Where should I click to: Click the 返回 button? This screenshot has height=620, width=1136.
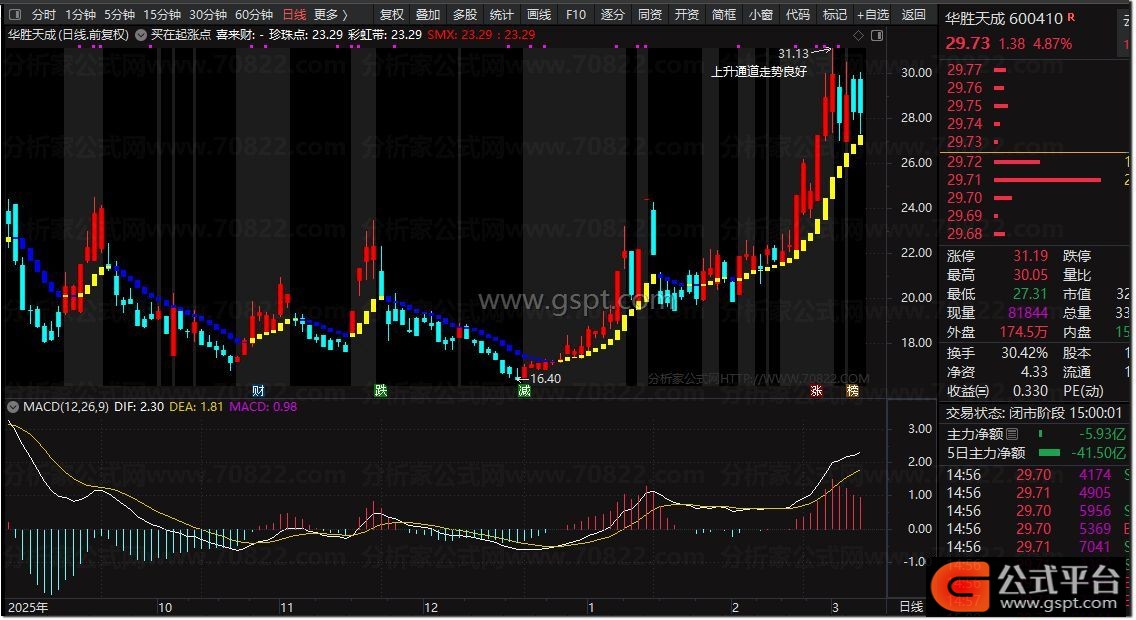pyautogui.click(x=914, y=15)
